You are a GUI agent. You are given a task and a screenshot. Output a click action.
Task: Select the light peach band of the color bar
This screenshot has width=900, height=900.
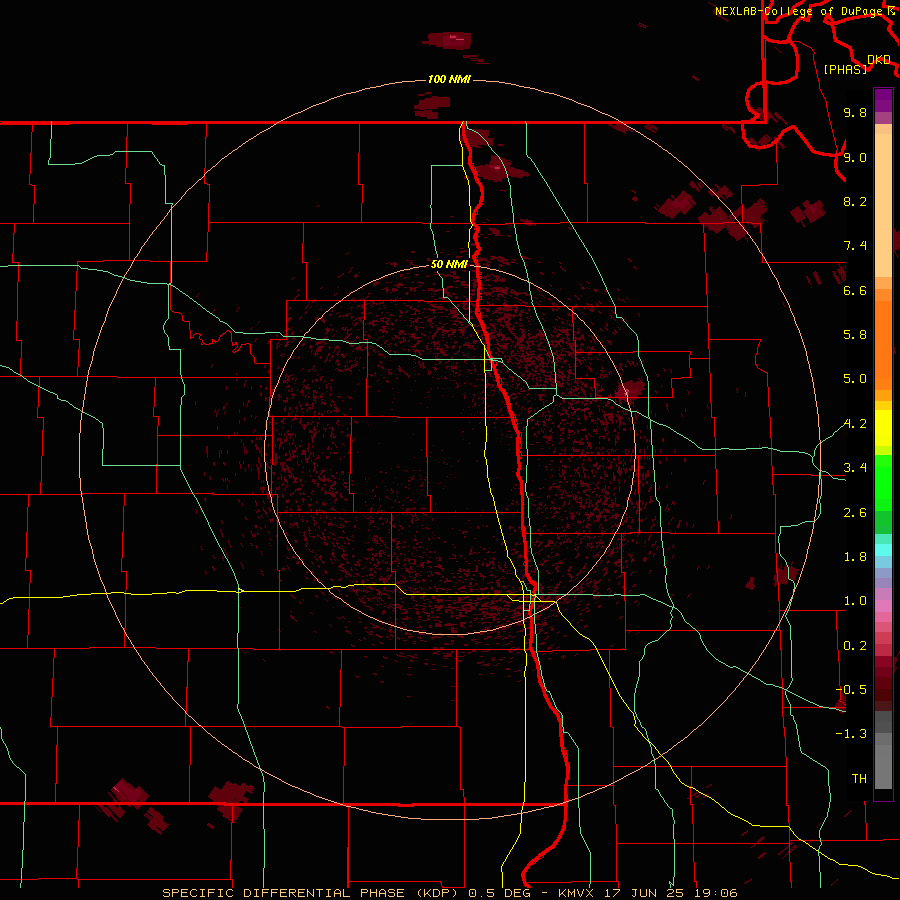coord(883,205)
